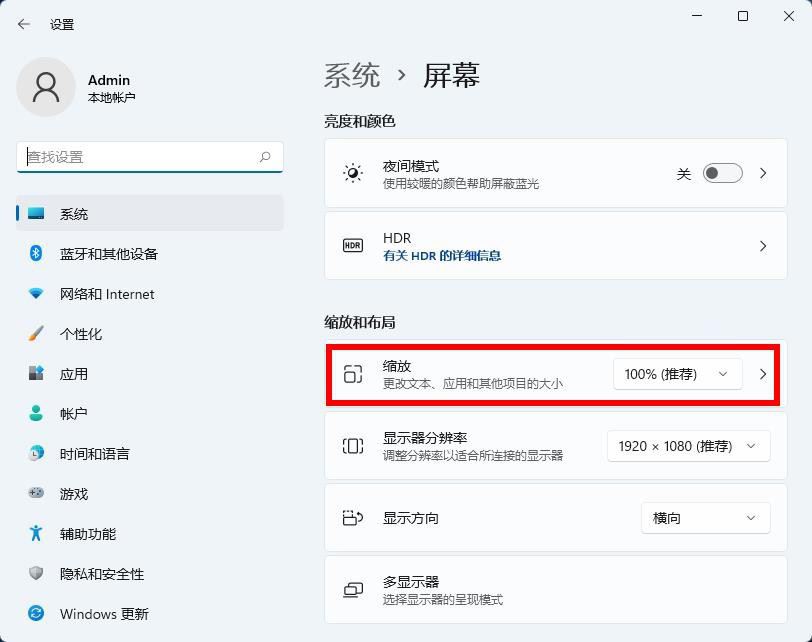Click the back arrow in title bar
The height and width of the screenshot is (642, 812).
pos(24,24)
